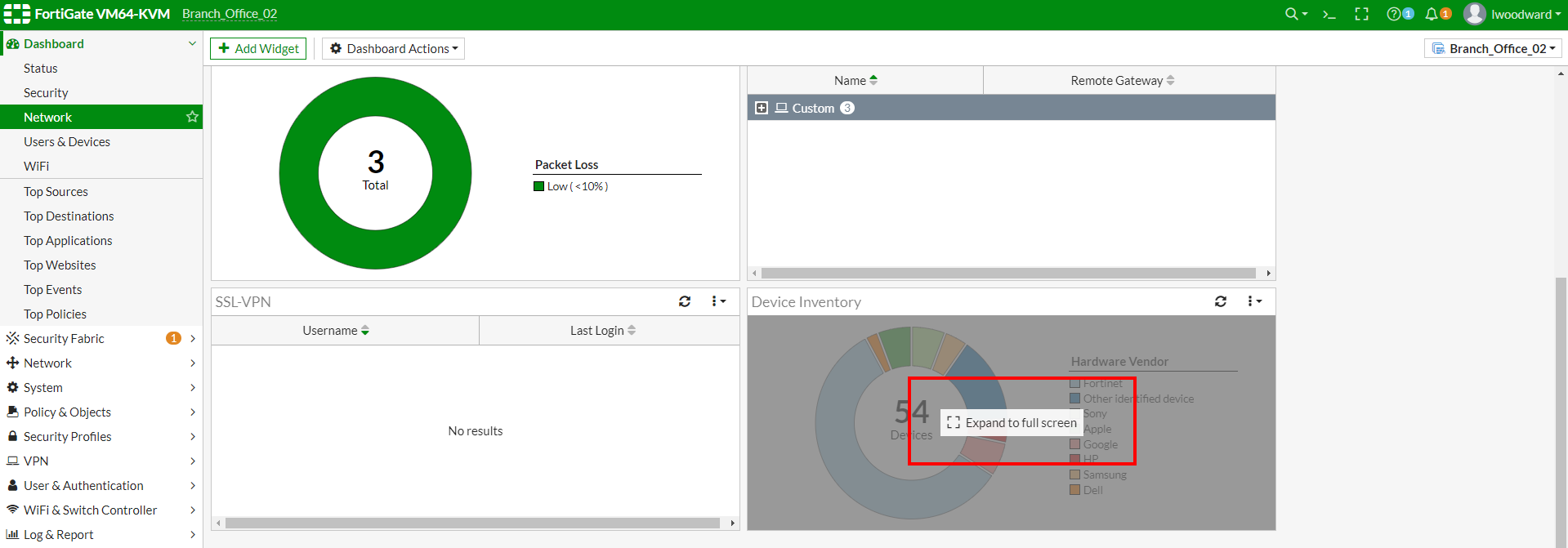Open Top Destinations monitor
This screenshot has width=1568, height=548.
69,216
